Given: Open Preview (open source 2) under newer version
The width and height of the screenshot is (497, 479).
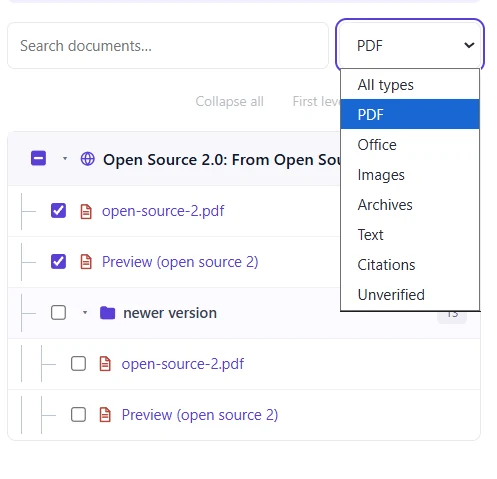Looking at the screenshot, I should tap(200, 415).
